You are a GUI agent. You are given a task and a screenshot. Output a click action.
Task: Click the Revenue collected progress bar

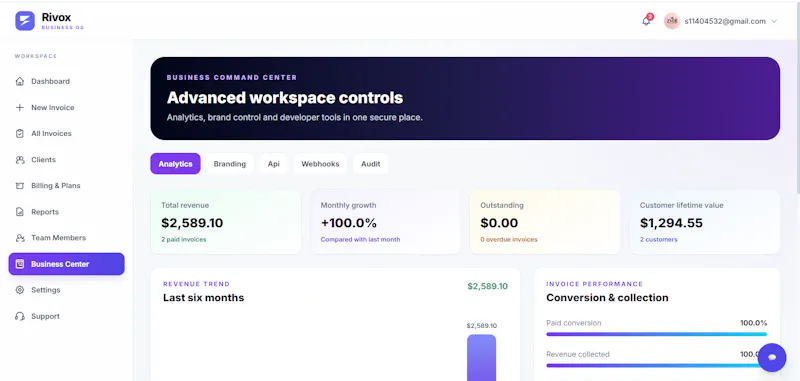point(657,365)
